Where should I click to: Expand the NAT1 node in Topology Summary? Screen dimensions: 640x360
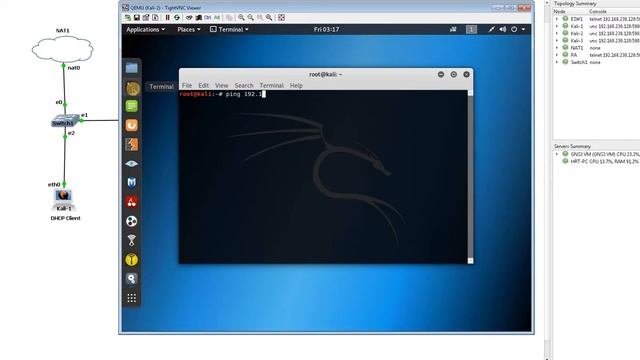point(556,48)
